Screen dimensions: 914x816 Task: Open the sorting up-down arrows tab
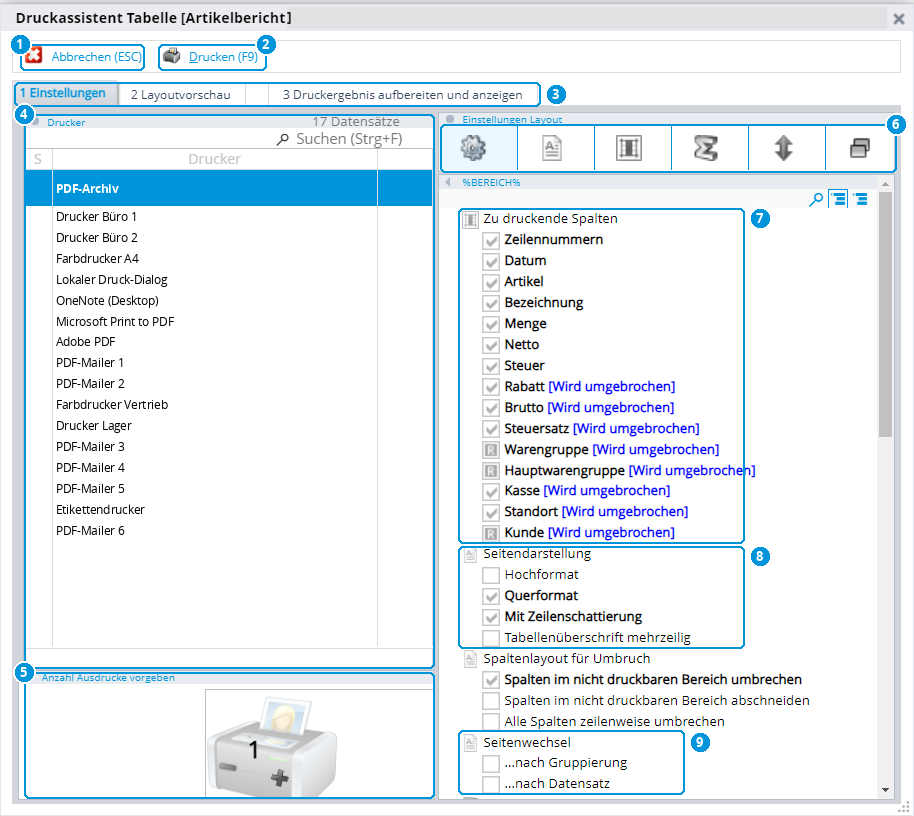[x=783, y=148]
